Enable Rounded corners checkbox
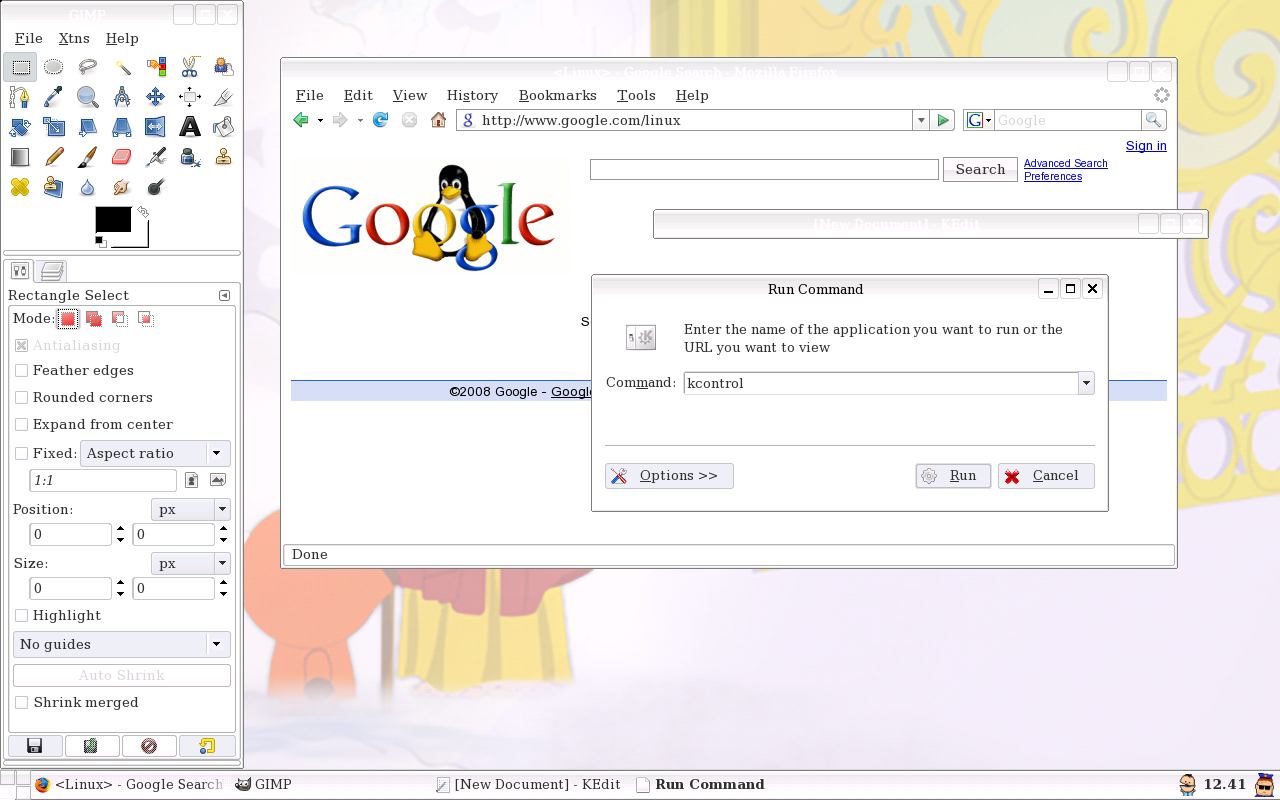 tap(22, 398)
